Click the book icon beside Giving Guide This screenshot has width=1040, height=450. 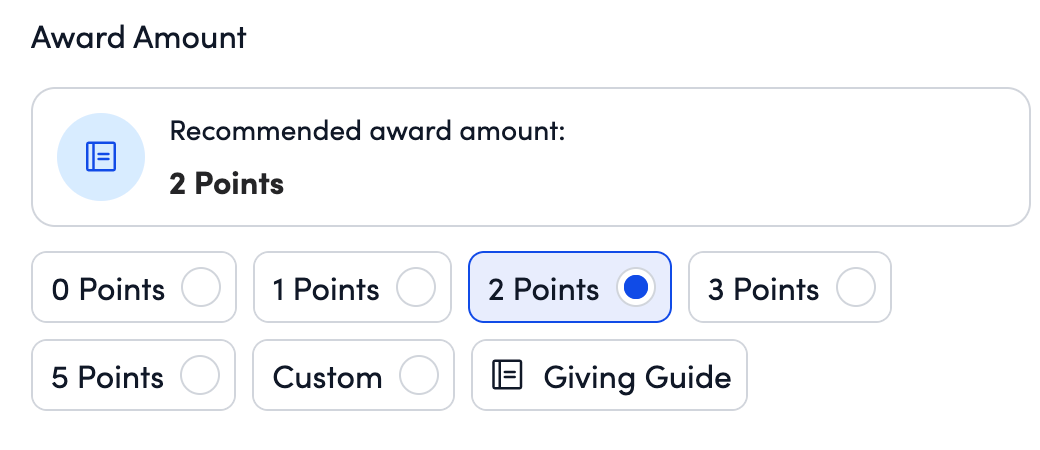(507, 376)
